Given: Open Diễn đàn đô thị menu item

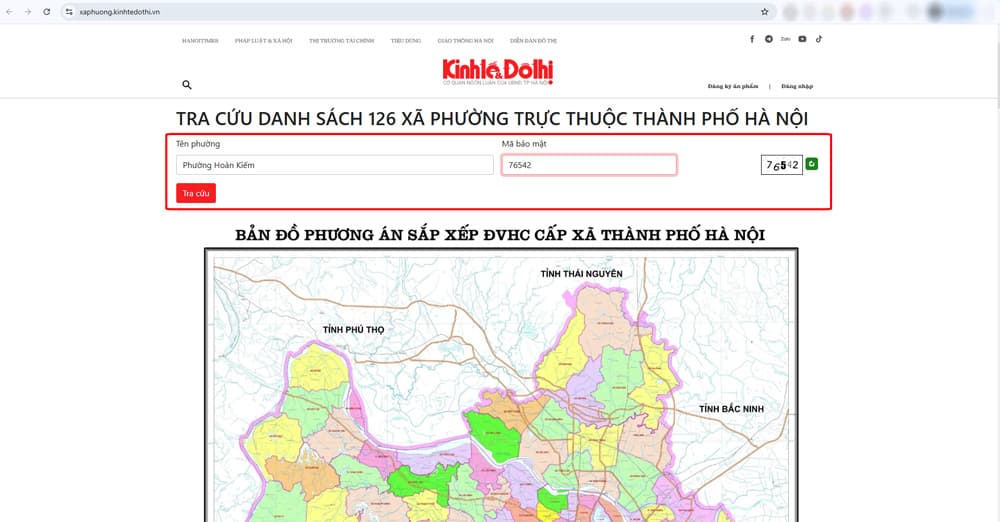Looking at the screenshot, I should pyautogui.click(x=533, y=40).
